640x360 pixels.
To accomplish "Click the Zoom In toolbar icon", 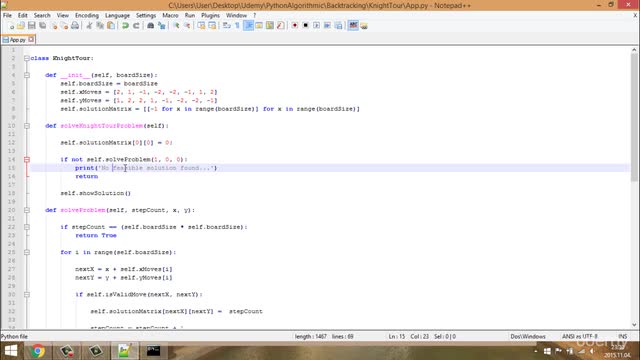I will 176,25.
